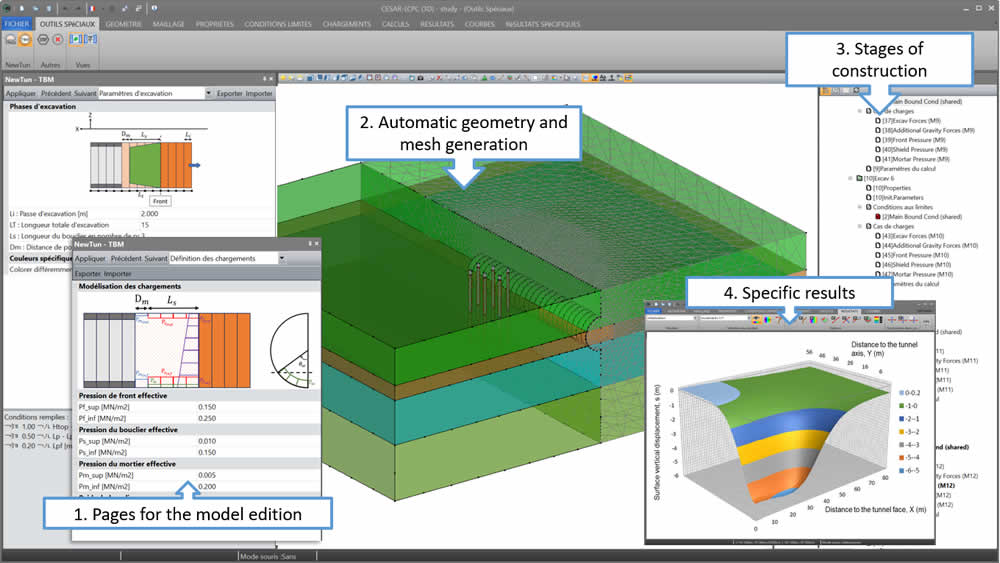Viewport: 1000px width, 563px height.
Task: Open the Paramètres d'excavation dropdown
Action: click(x=208, y=93)
